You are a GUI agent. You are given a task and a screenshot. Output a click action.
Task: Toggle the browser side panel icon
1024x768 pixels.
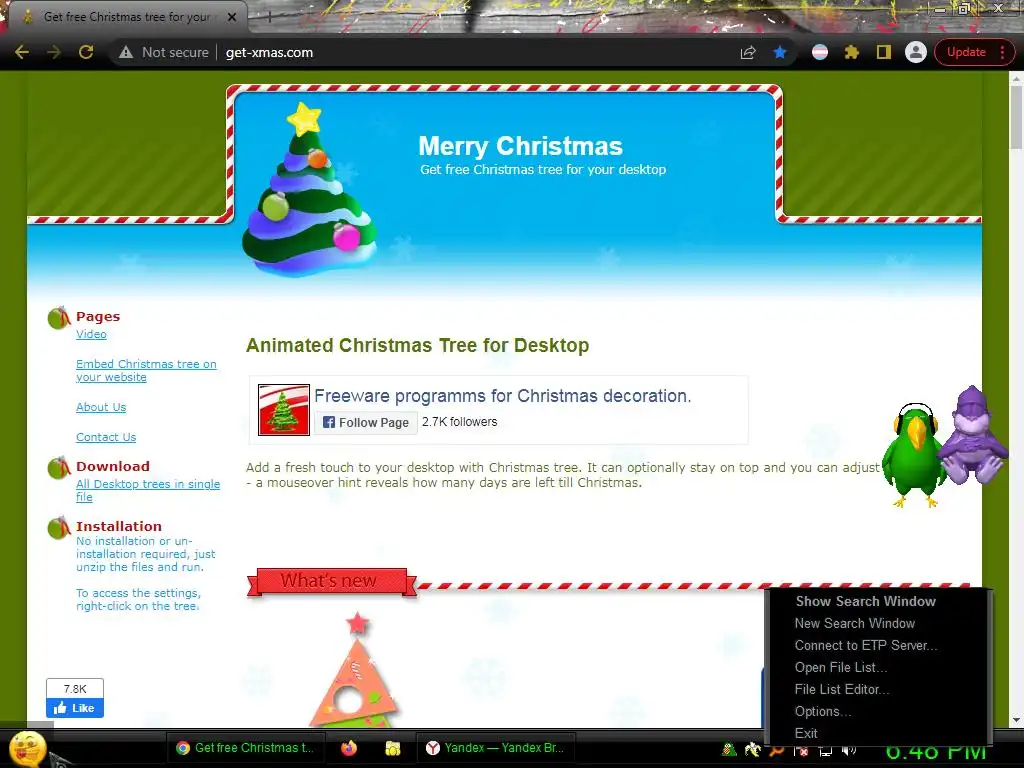pos(884,52)
